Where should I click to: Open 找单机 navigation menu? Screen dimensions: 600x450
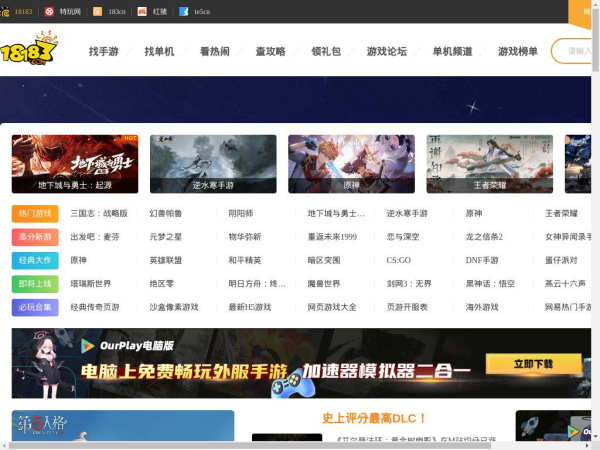(x=159, y=51)
